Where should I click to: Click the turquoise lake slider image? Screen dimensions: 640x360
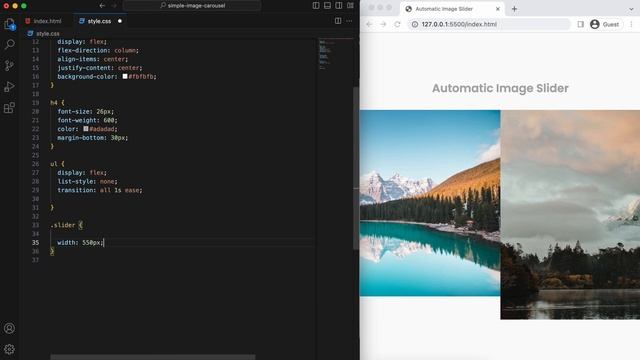430,203
